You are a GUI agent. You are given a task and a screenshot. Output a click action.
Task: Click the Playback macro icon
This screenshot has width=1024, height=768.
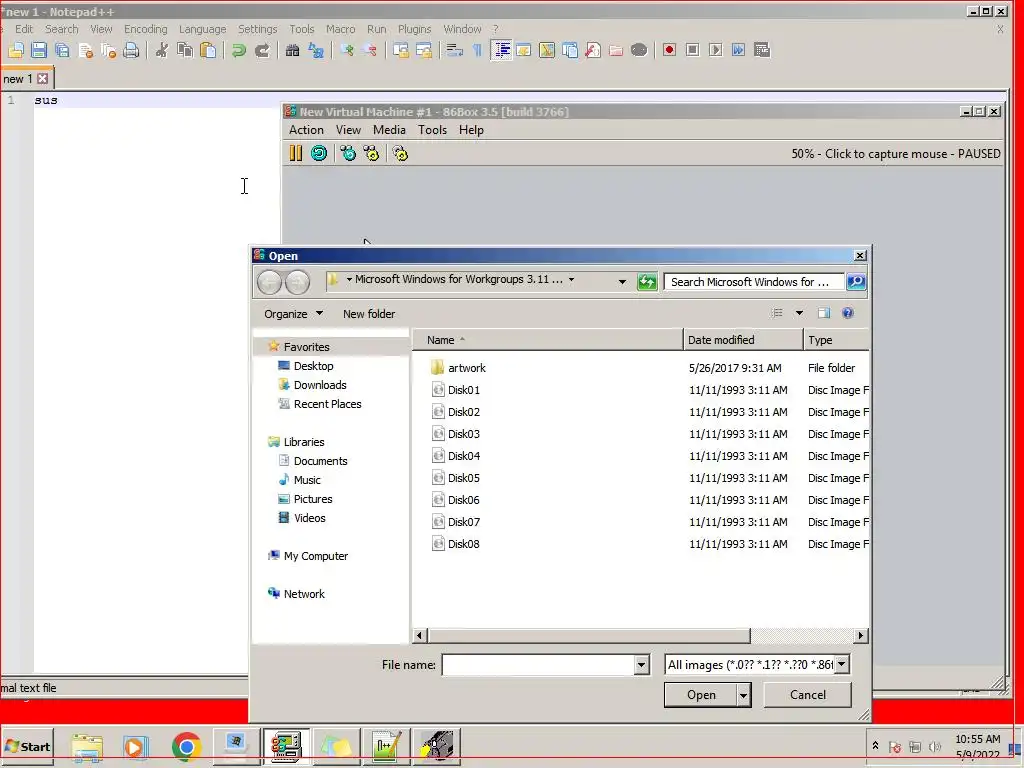click(x=716, y=50)
